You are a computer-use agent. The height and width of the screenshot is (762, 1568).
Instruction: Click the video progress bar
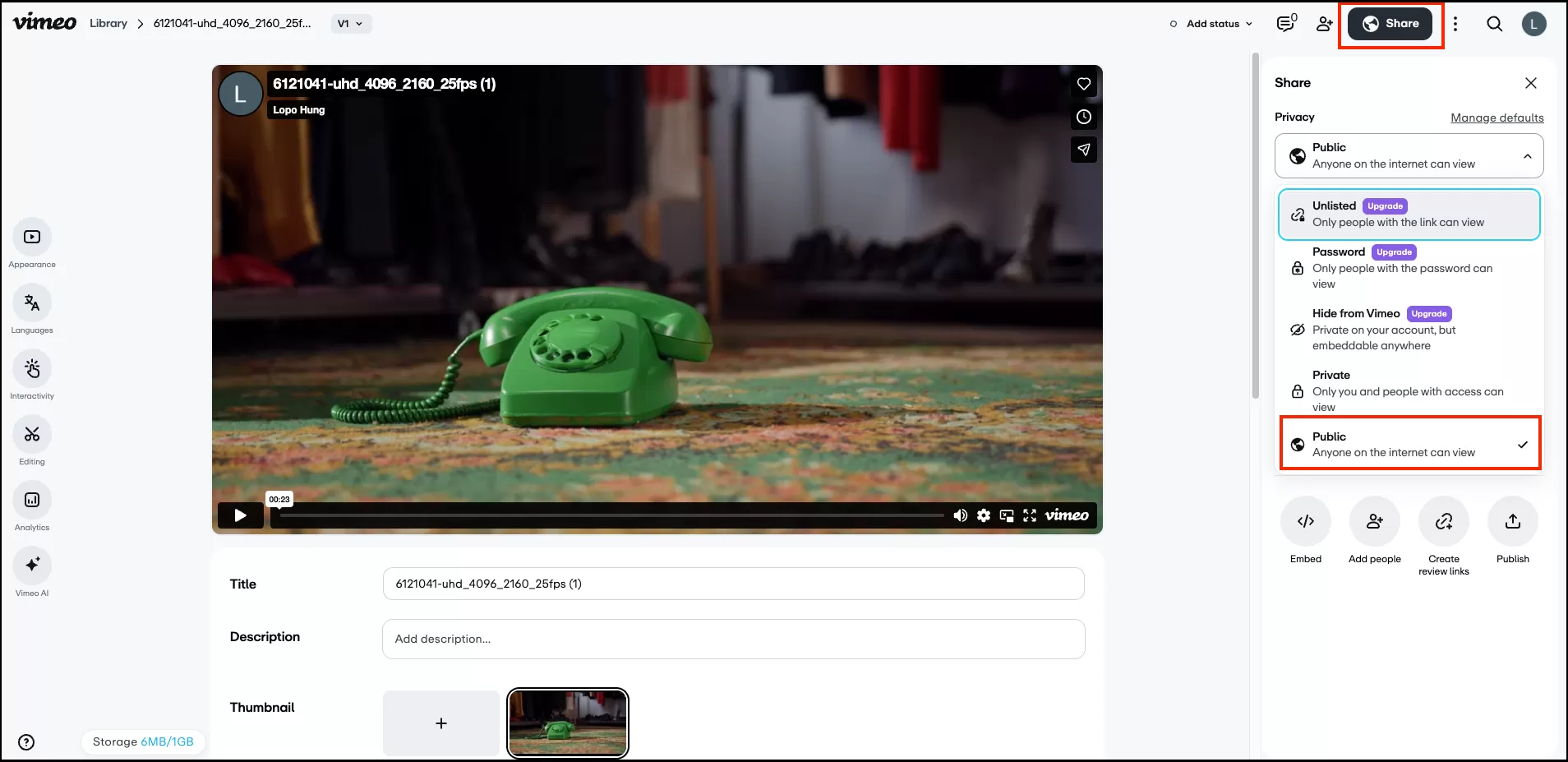coord(611,515)
